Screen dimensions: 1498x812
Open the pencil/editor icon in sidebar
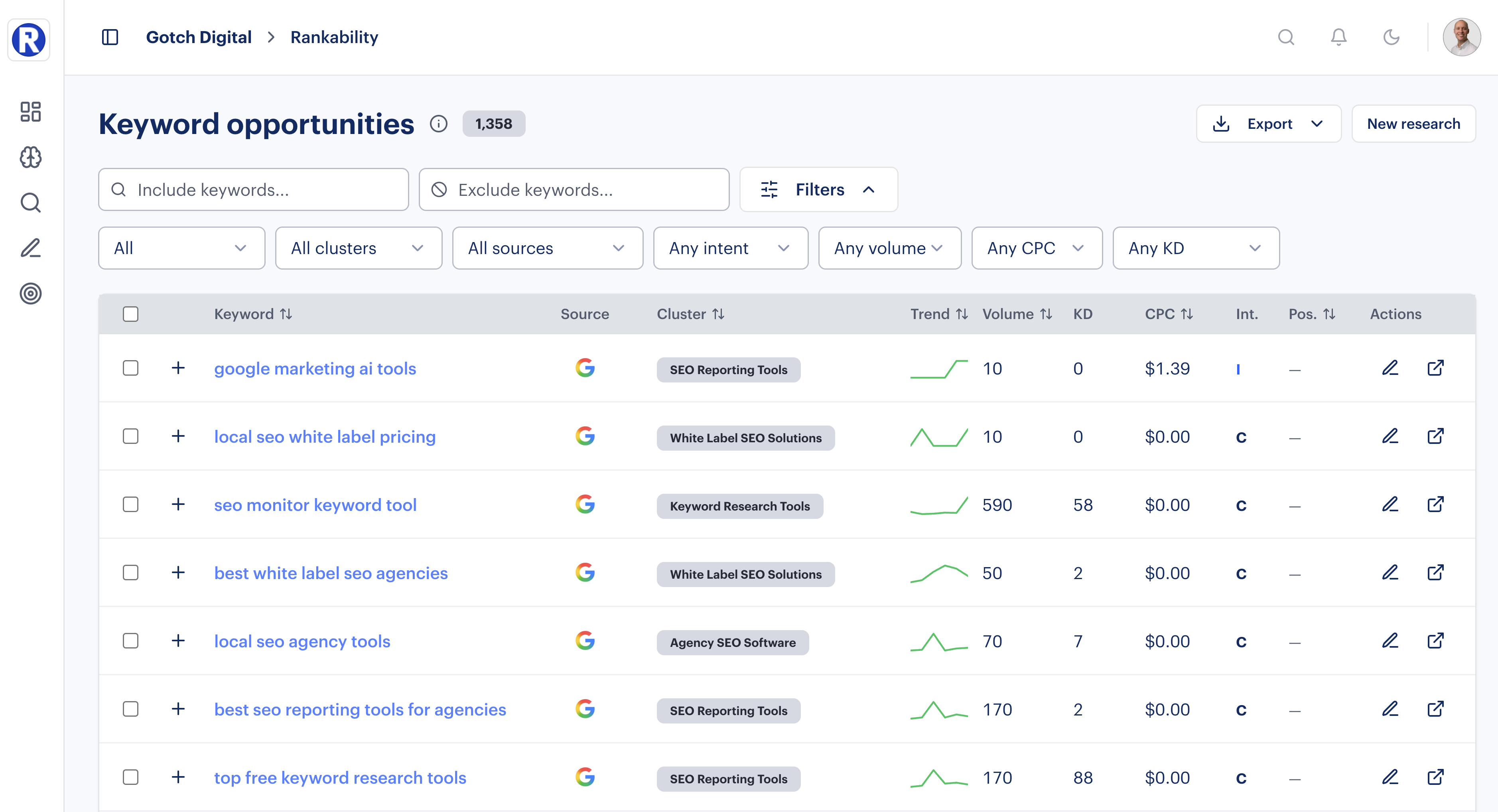30,248
